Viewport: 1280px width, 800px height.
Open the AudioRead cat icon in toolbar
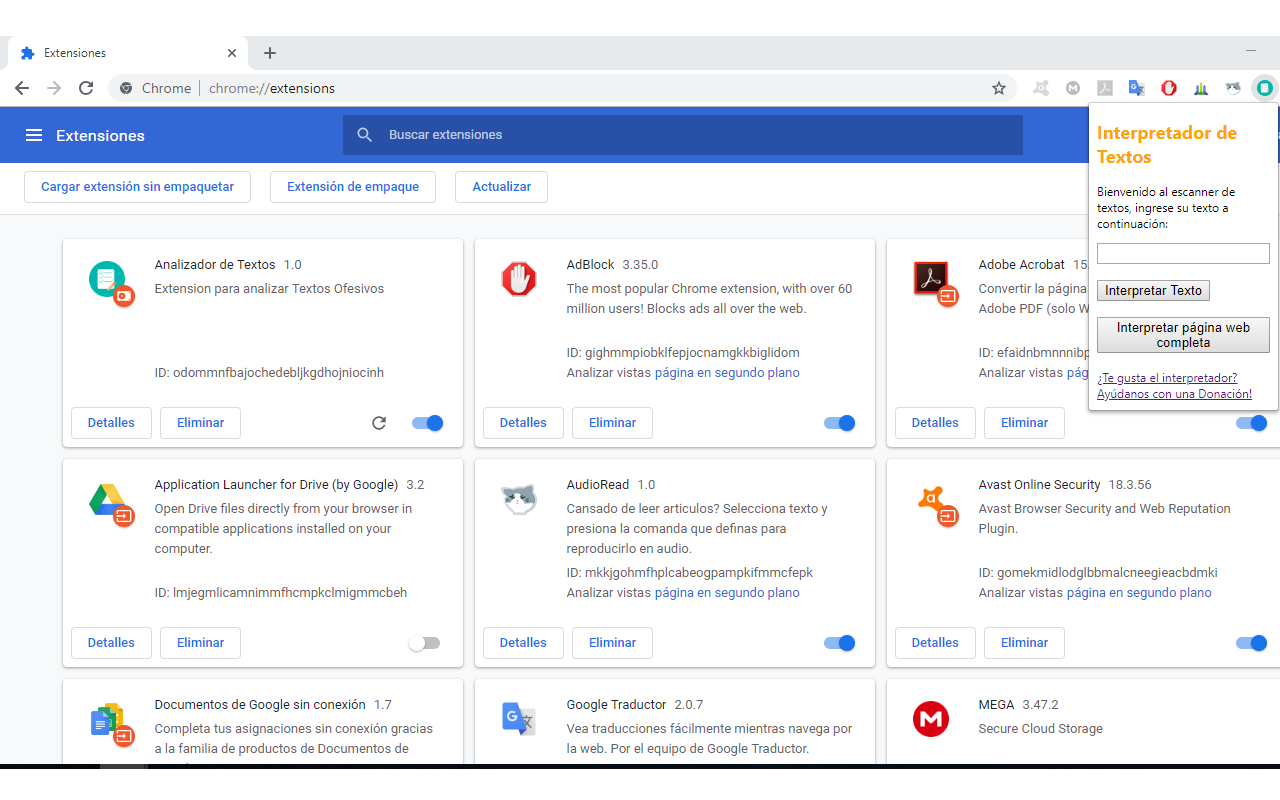[x=1232, y=88]
